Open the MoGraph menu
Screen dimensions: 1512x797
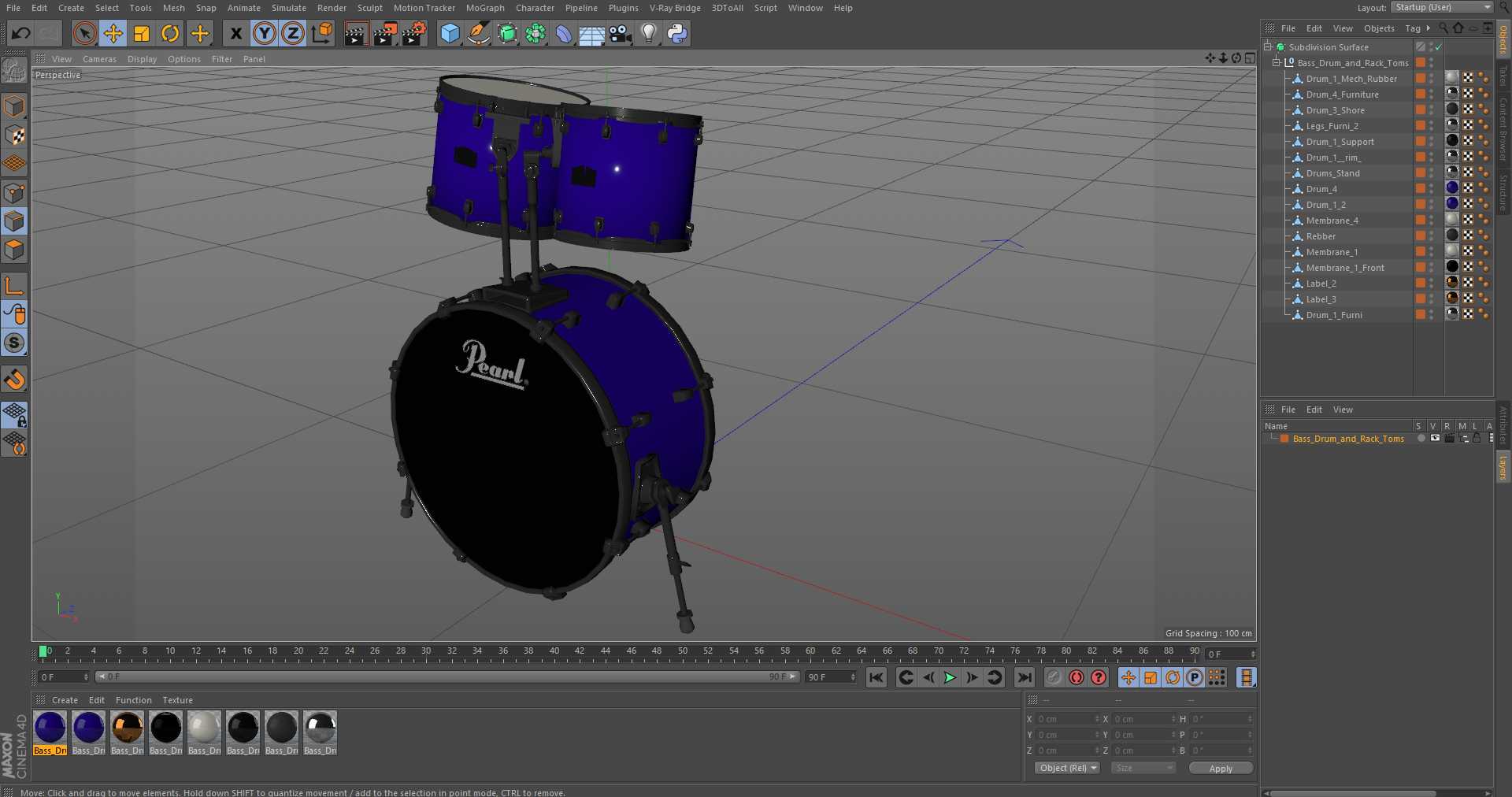pyautogui.click(x=485, y=8)
